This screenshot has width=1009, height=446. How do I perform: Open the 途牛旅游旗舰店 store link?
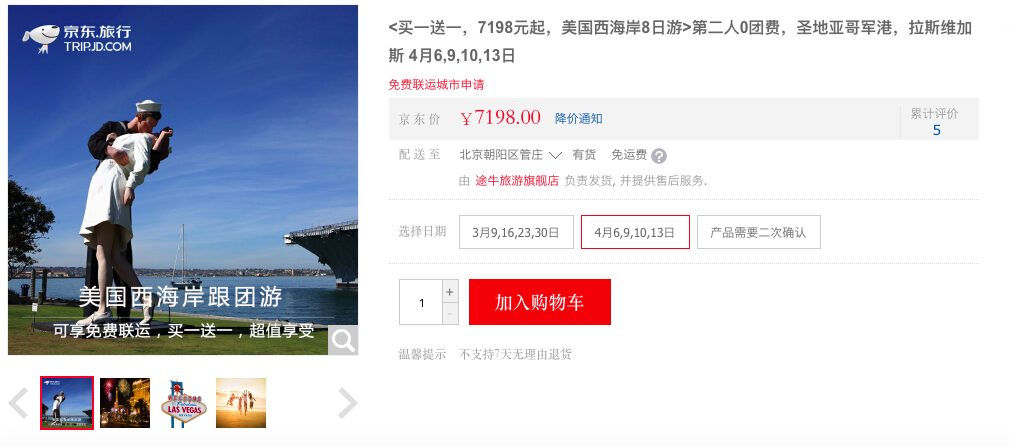[517, 181]
